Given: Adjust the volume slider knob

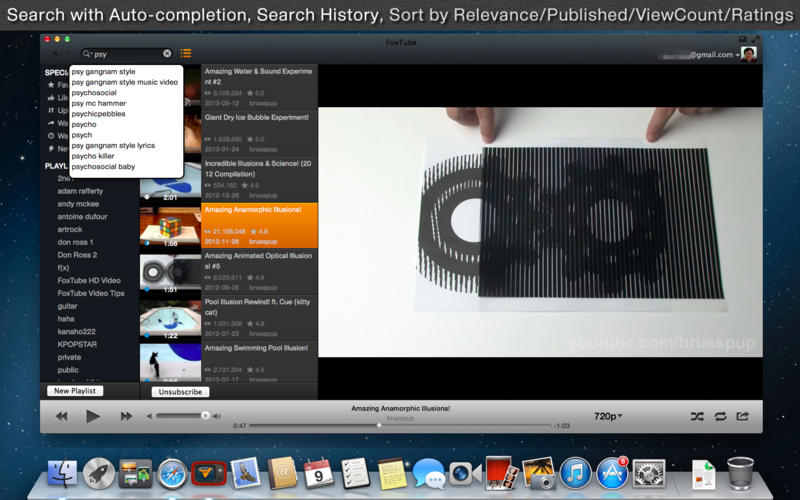Looking at the screenshot, I should pos(205,416).
